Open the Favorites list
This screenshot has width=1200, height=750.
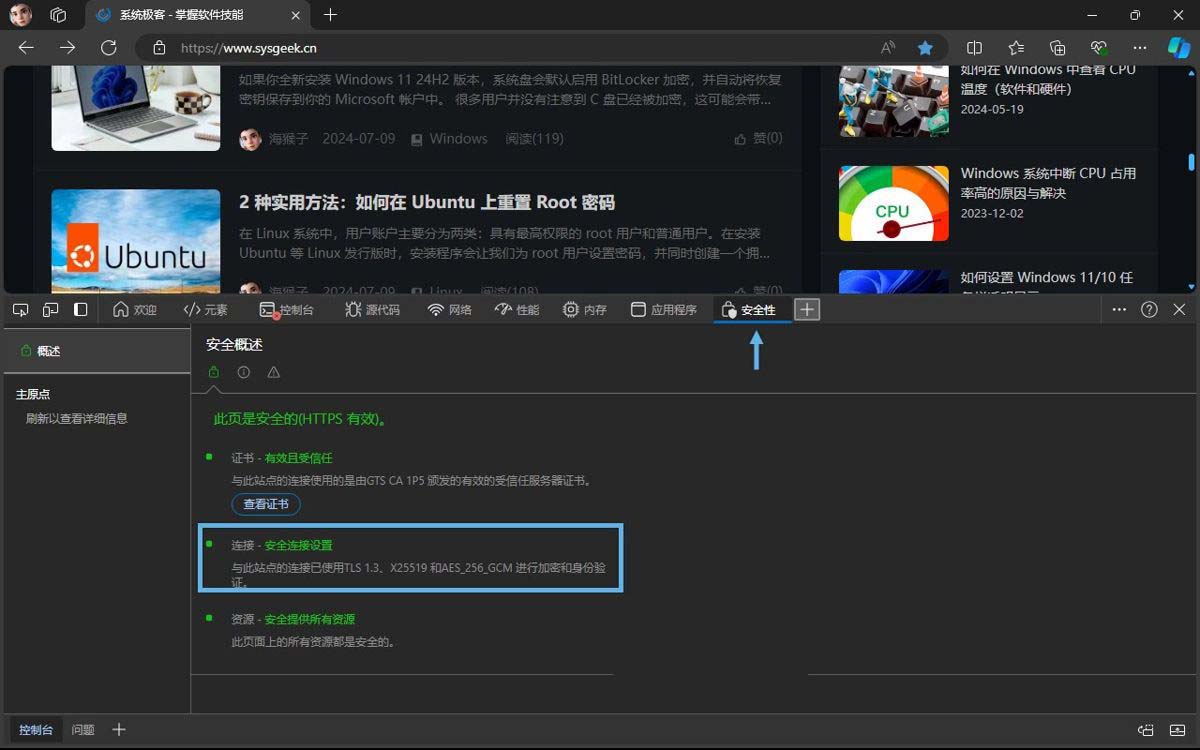[1016, 48]
